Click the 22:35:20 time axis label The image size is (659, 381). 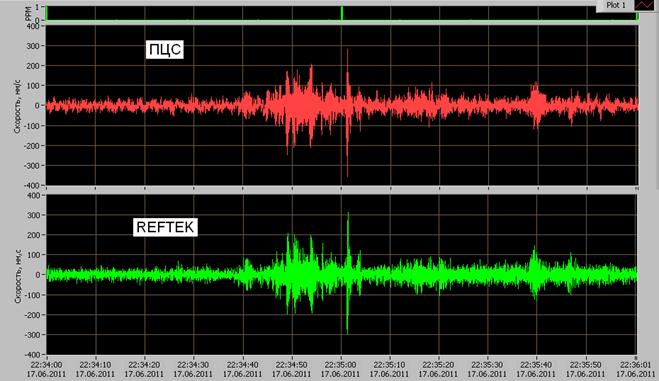(x=438, y=365)
